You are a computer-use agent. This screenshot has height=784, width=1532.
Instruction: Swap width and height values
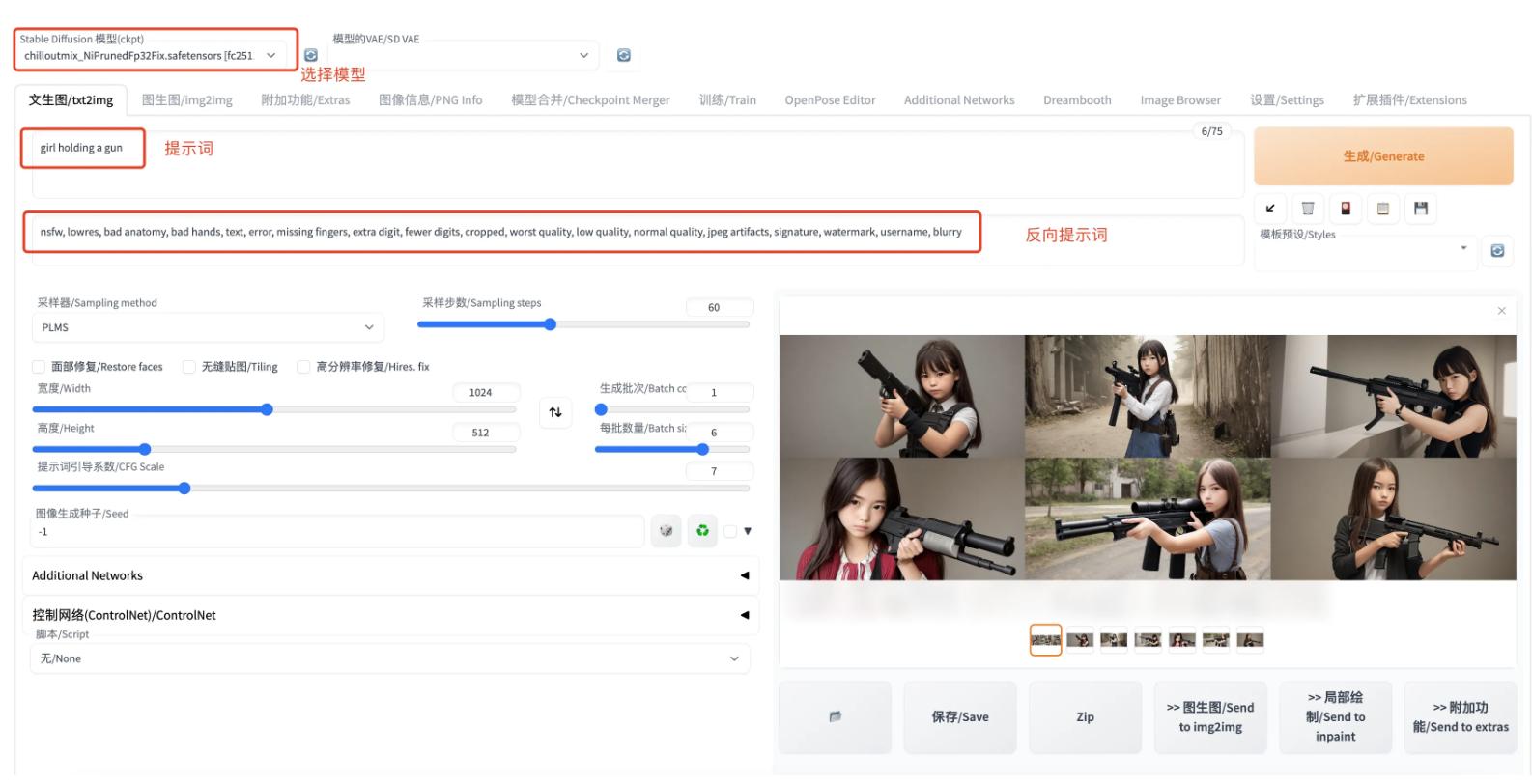555,412
